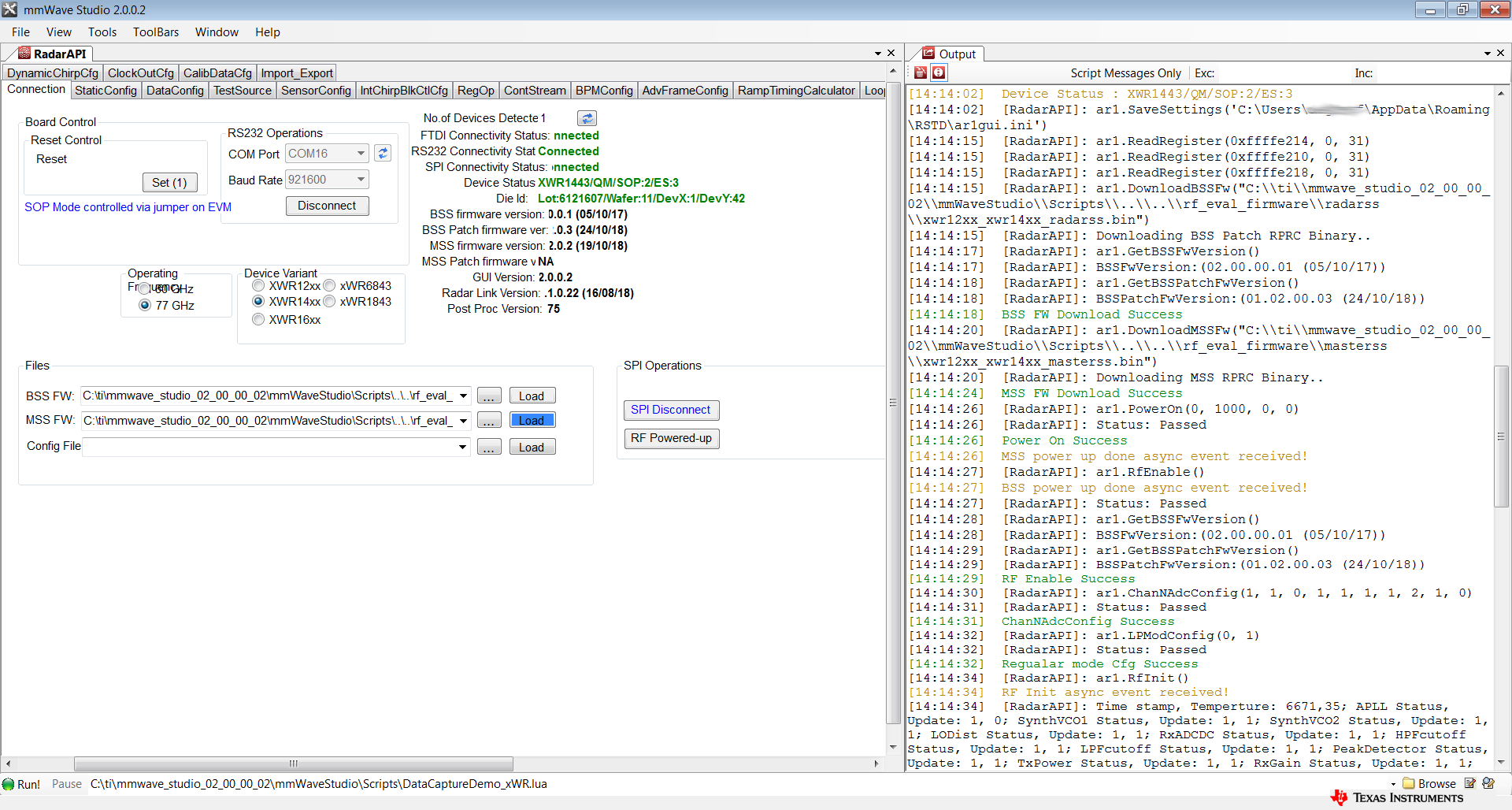
Task: Select the 77 GHz operating frequency
Action: click(x=145, y=305)
